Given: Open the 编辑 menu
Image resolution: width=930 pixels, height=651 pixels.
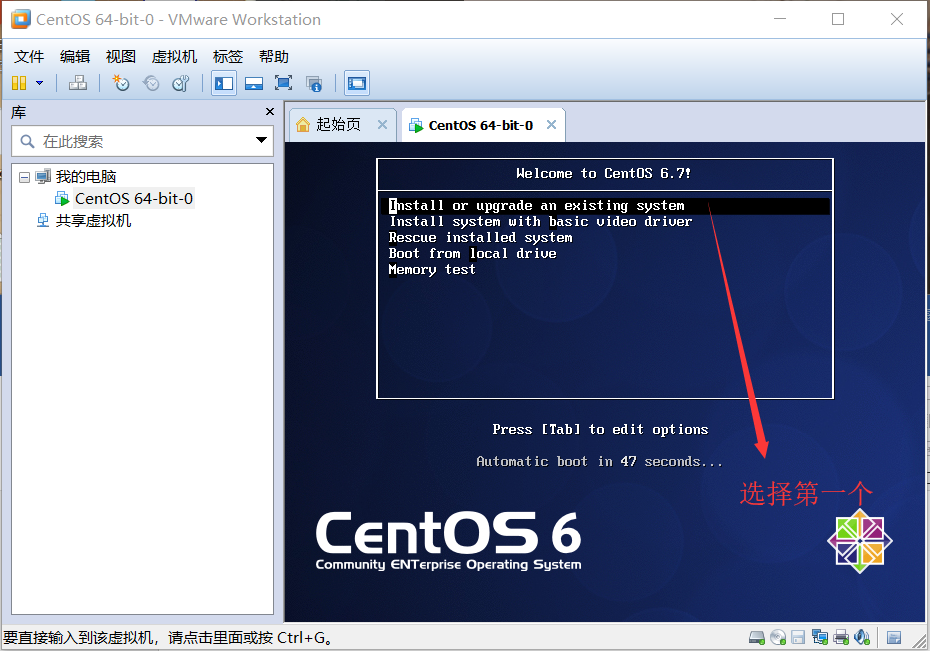Looking at the screenshot, I should tap(75, 56).
